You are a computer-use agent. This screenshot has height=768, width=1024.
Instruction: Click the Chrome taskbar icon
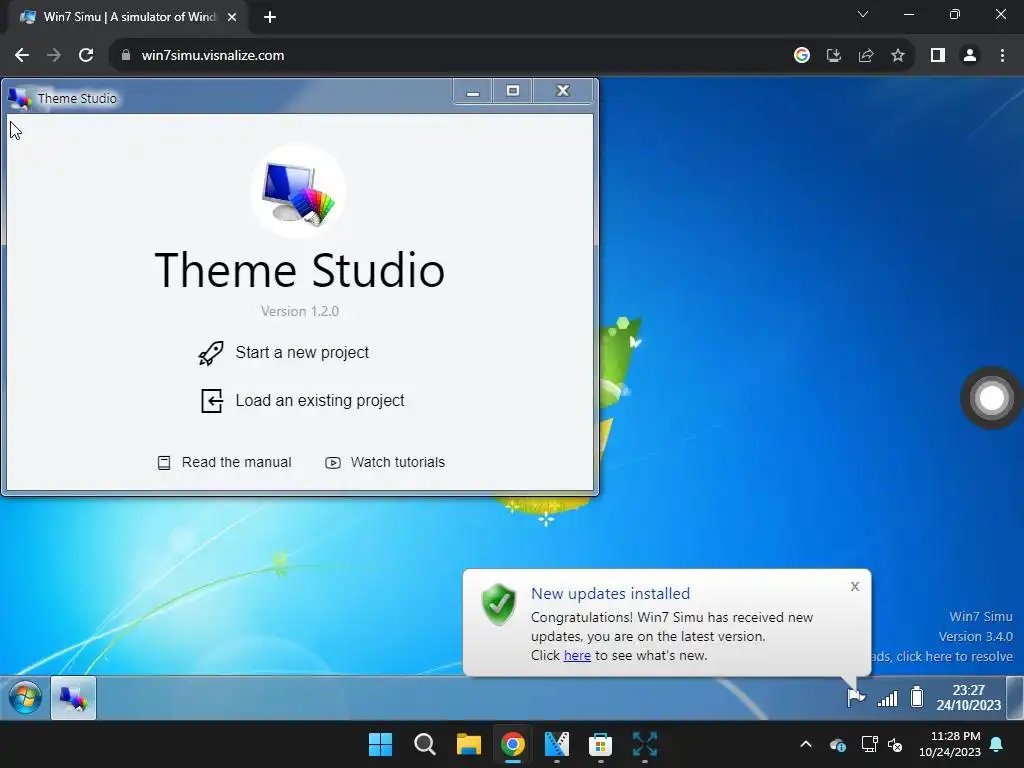coord(513,744)
